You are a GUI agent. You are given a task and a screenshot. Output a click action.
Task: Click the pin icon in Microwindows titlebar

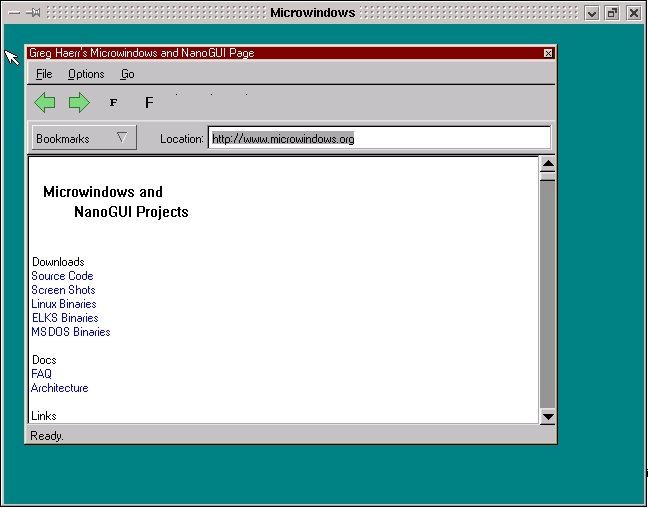click(x=33, y=13)
